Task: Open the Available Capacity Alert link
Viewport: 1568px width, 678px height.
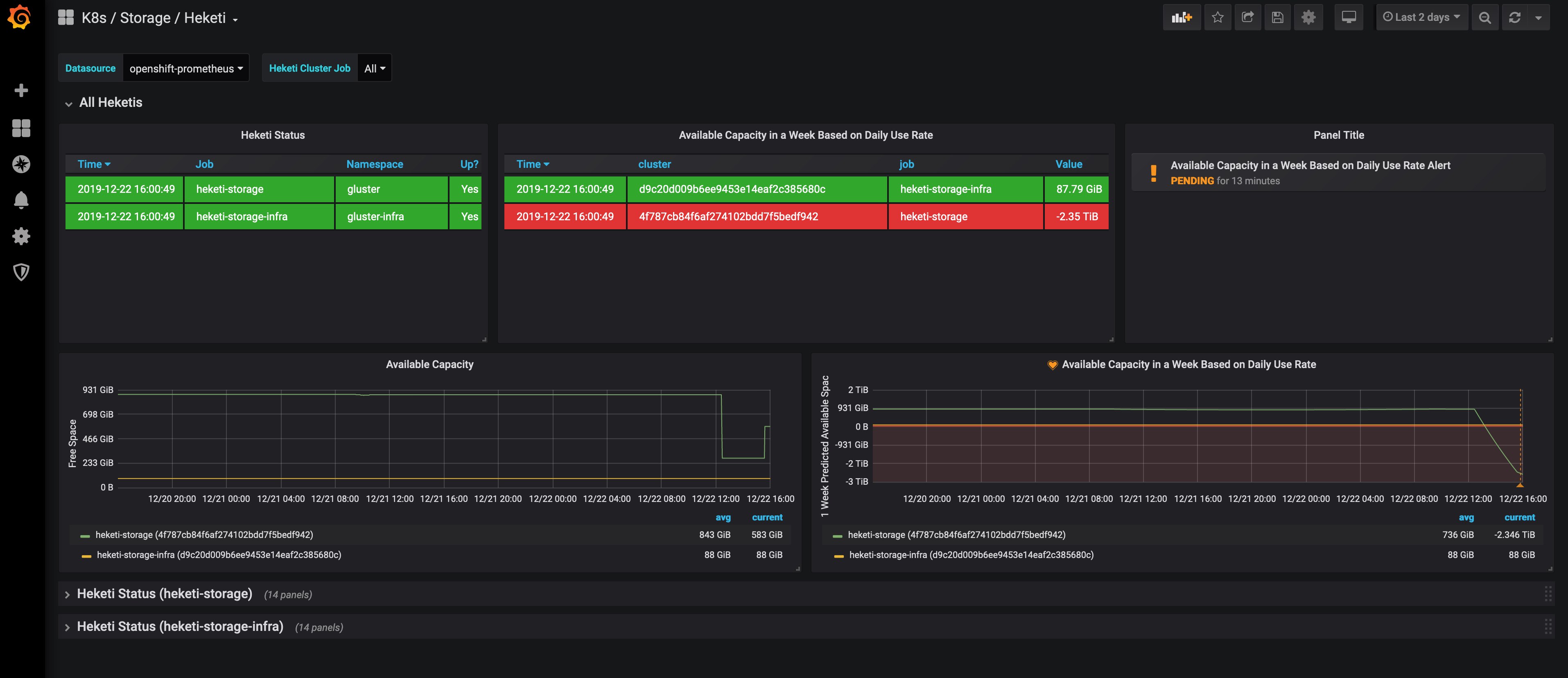Action: click(x=1310, y=165)
